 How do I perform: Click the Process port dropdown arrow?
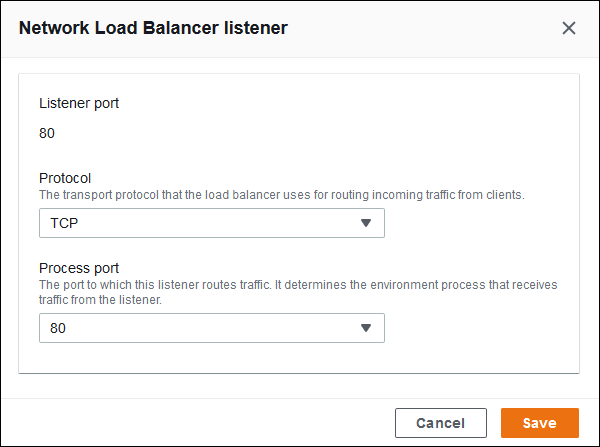tap(365, 328)
